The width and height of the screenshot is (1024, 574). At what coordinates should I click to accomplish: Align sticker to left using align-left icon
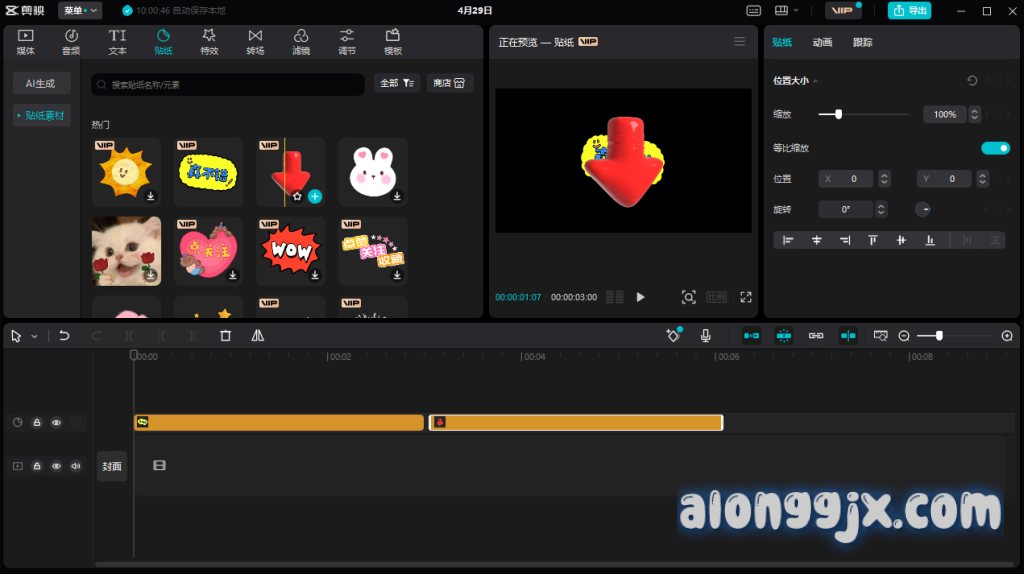pyautogui.click(x=788, y=240)
